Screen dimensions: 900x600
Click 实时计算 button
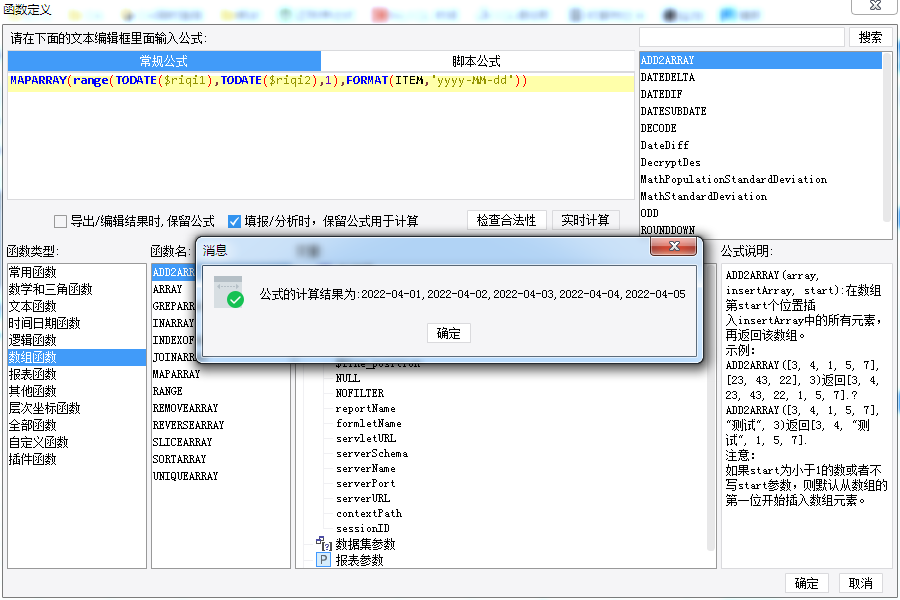point(585,220)
